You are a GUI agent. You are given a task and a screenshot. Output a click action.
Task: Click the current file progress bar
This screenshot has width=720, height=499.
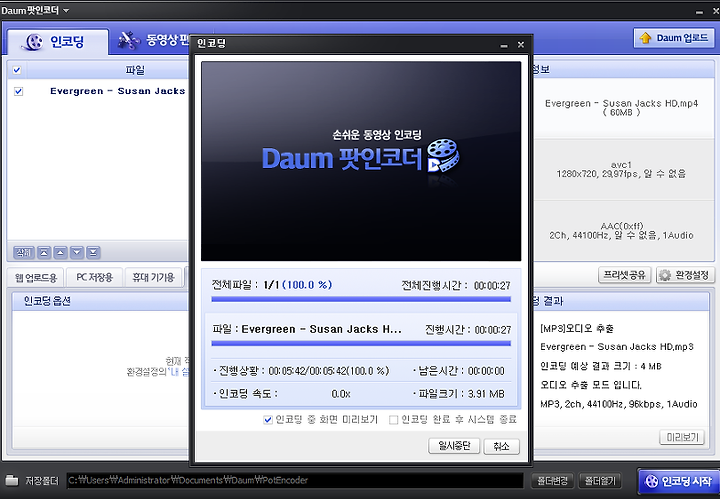(x=361, y=343)
